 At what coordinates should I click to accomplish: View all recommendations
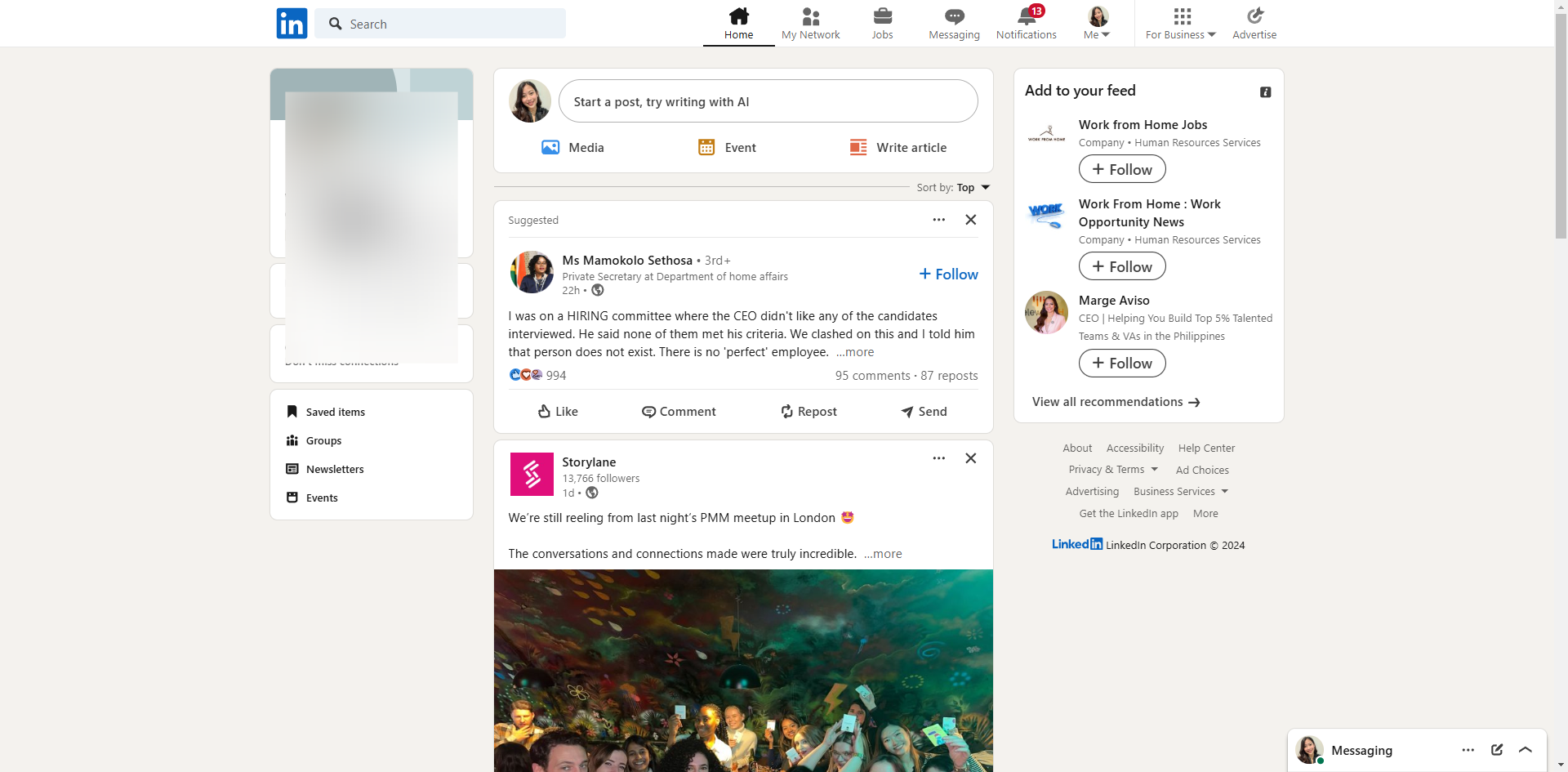(1116, 402)
